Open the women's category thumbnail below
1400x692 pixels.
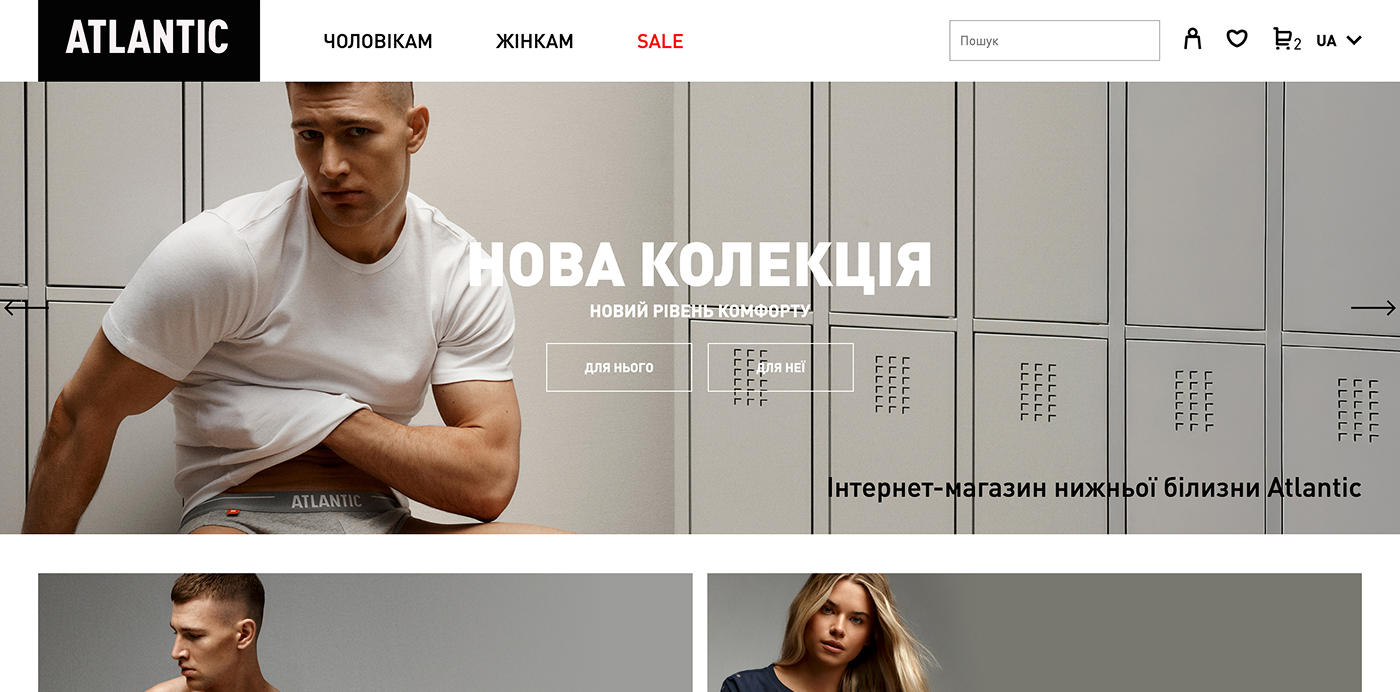click(1034, 632)
